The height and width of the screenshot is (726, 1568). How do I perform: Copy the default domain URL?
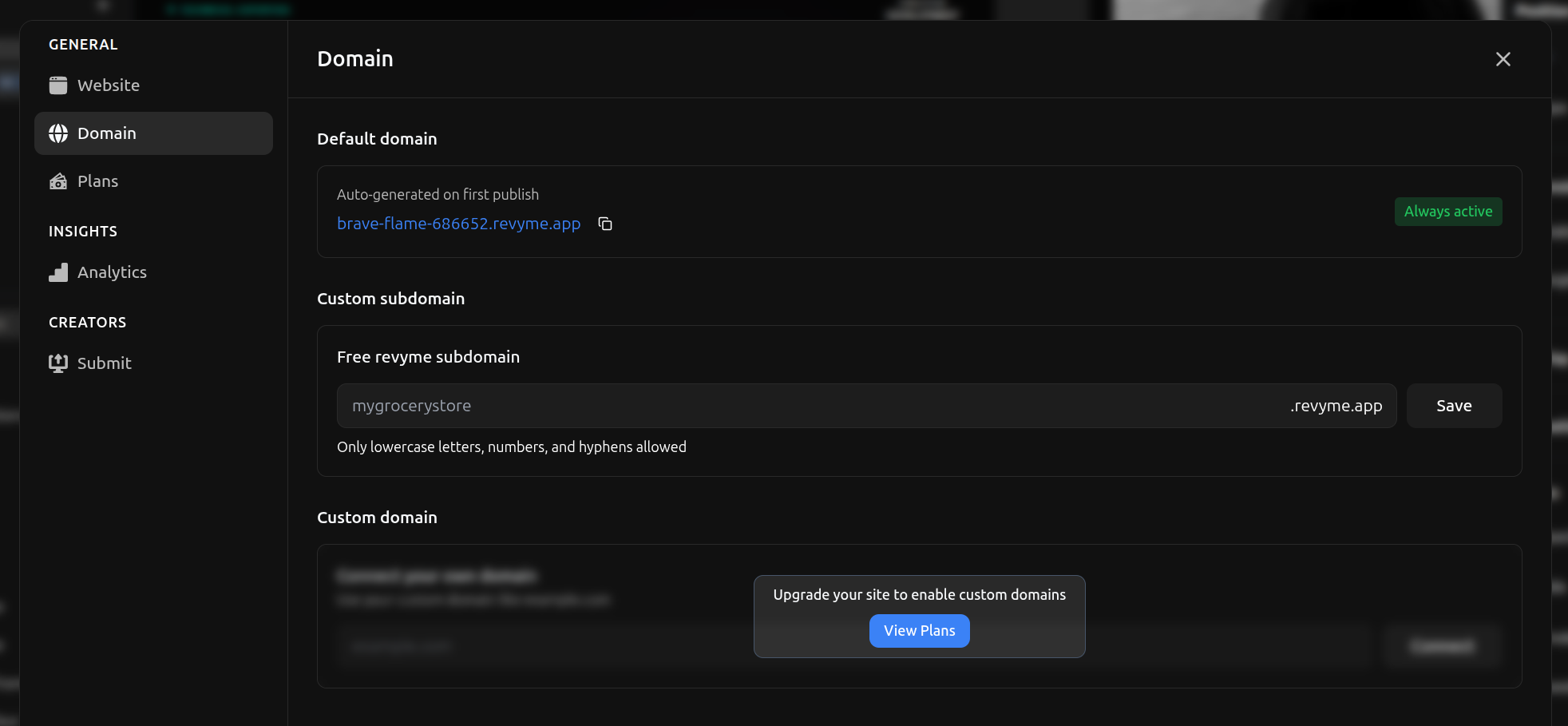point(605,224)
